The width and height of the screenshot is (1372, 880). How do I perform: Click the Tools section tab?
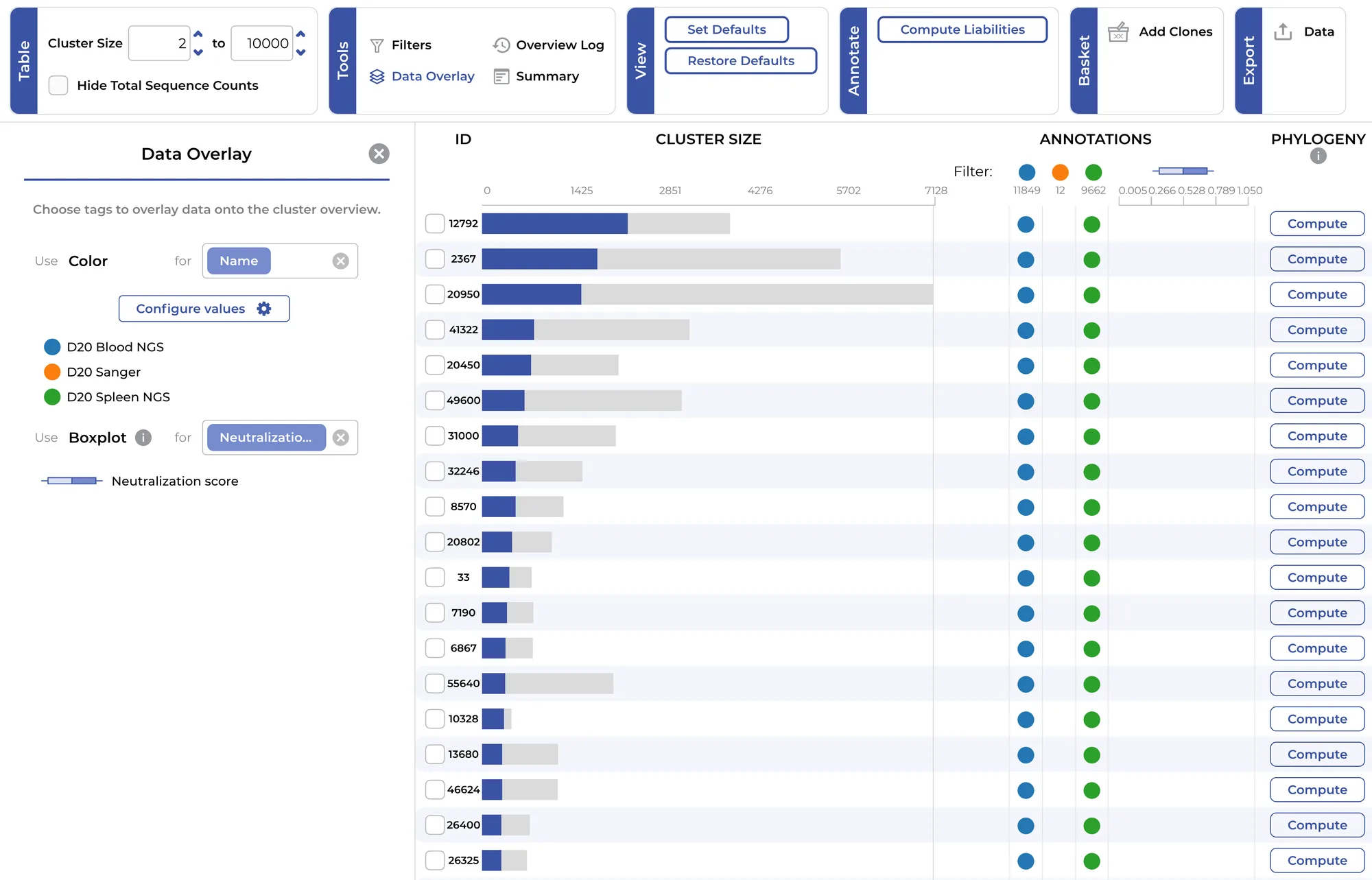click(x=343, y=60)
